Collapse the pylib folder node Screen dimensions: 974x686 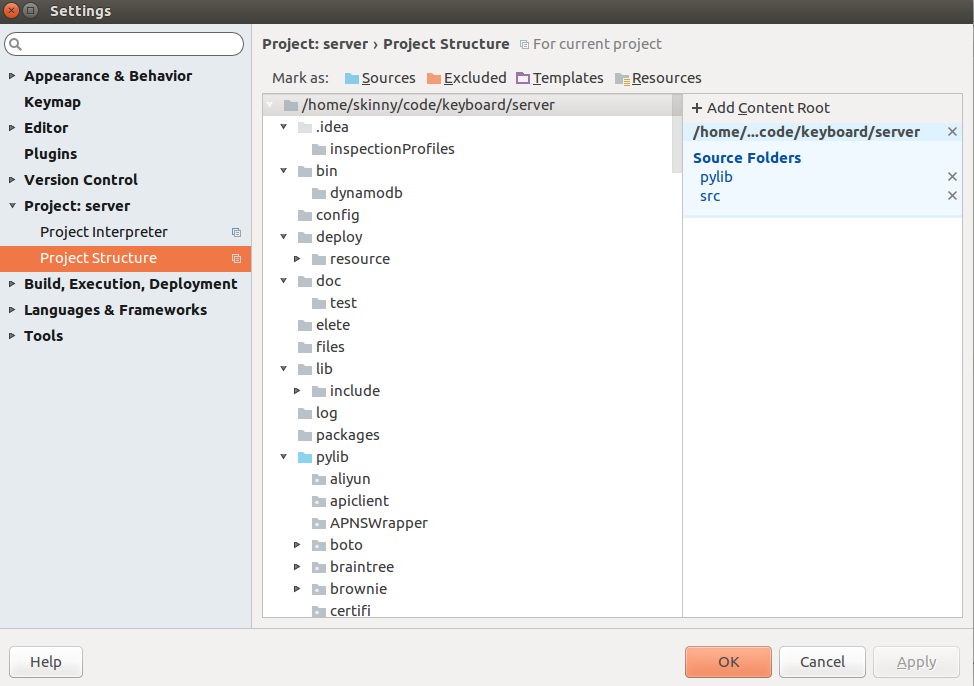click(x=283, y=457)
